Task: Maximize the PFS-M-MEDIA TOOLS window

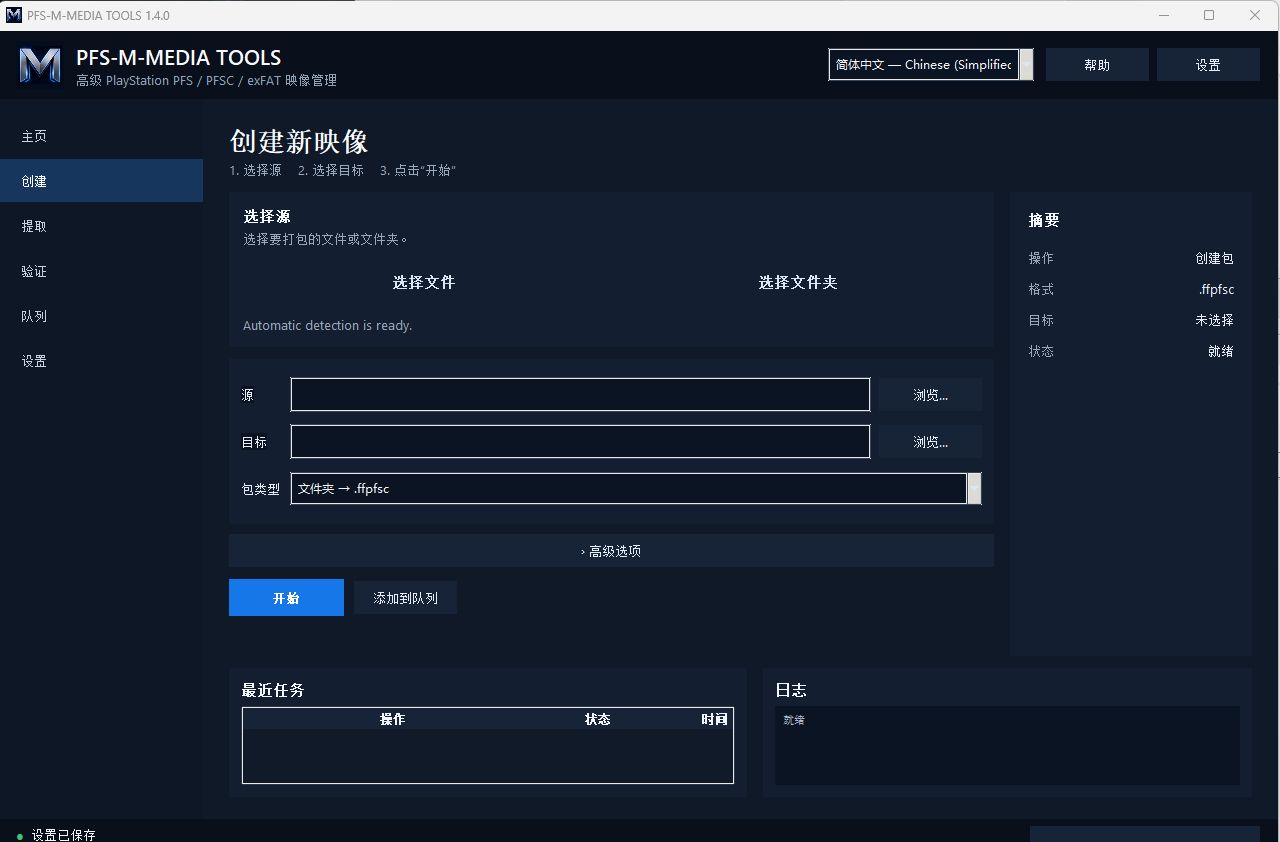Action: pyautogui.click(x=1209, y=15)
